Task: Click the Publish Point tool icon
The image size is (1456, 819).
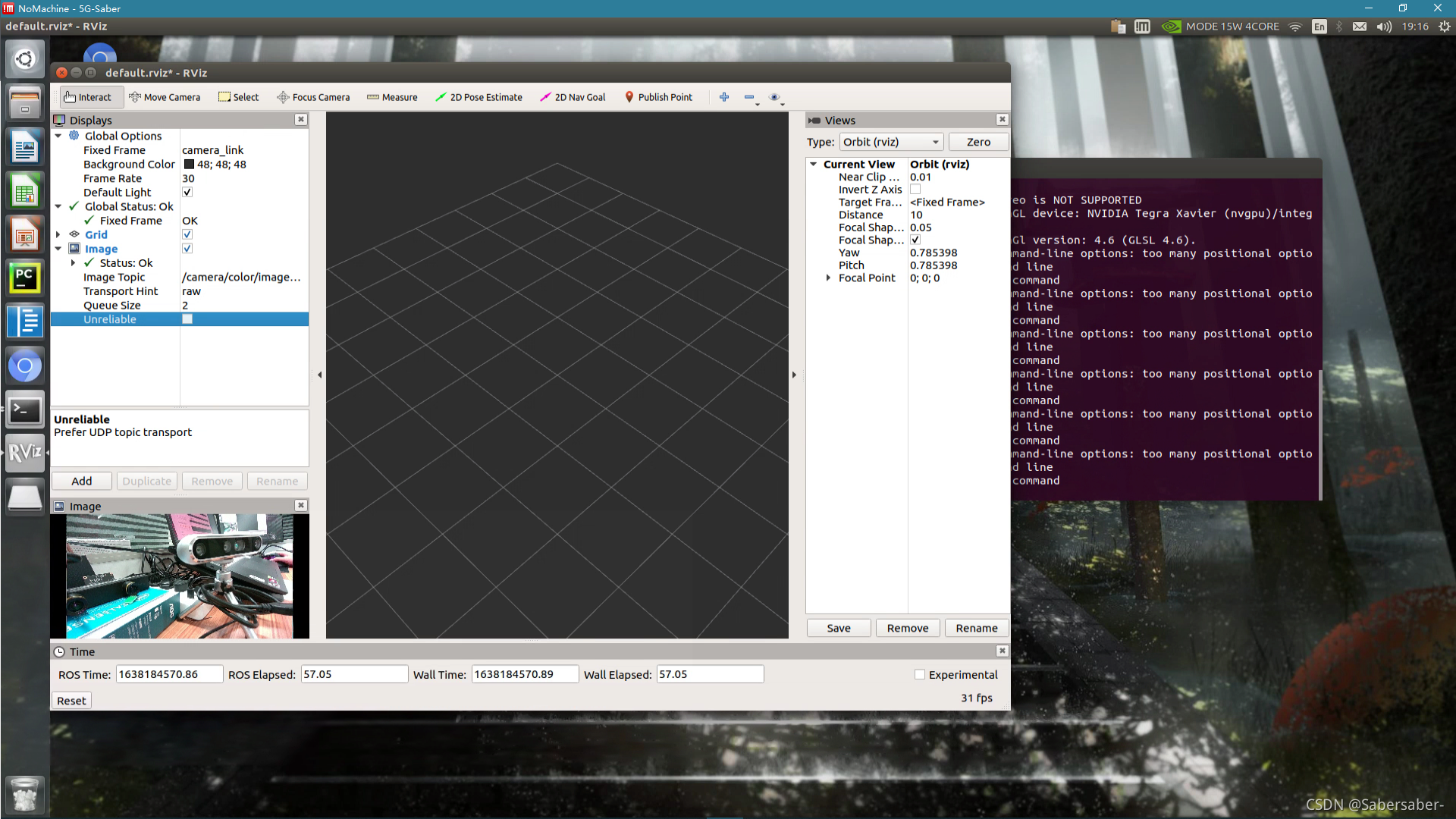Action: pyautogui.click(x=629, y=97)
